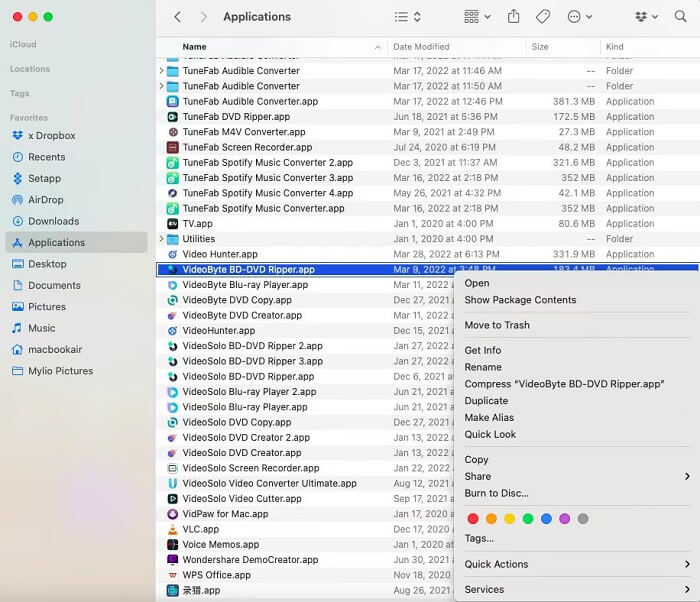Click the Tags toolbar icon
The width and height of the screenshot is (700, 602).
pyautogui.click(x=542, y=17)
